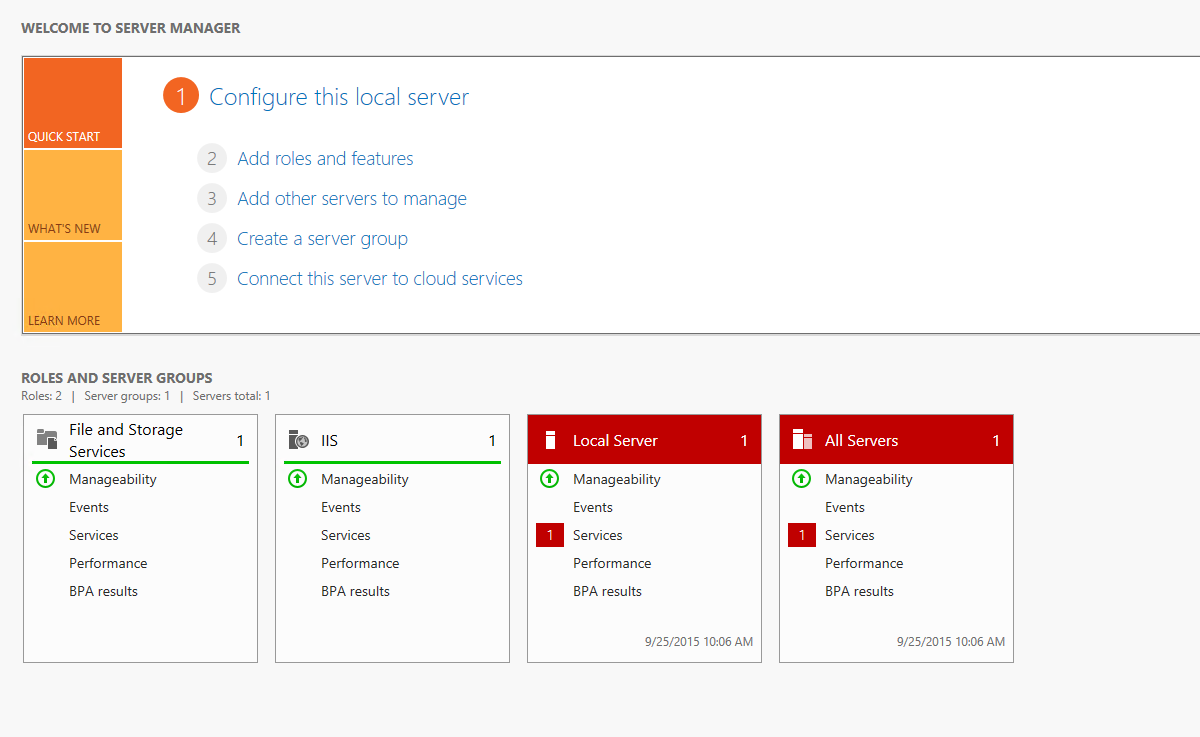
Task: Open the IIS tile title
Action: click(x=330, y=440)
